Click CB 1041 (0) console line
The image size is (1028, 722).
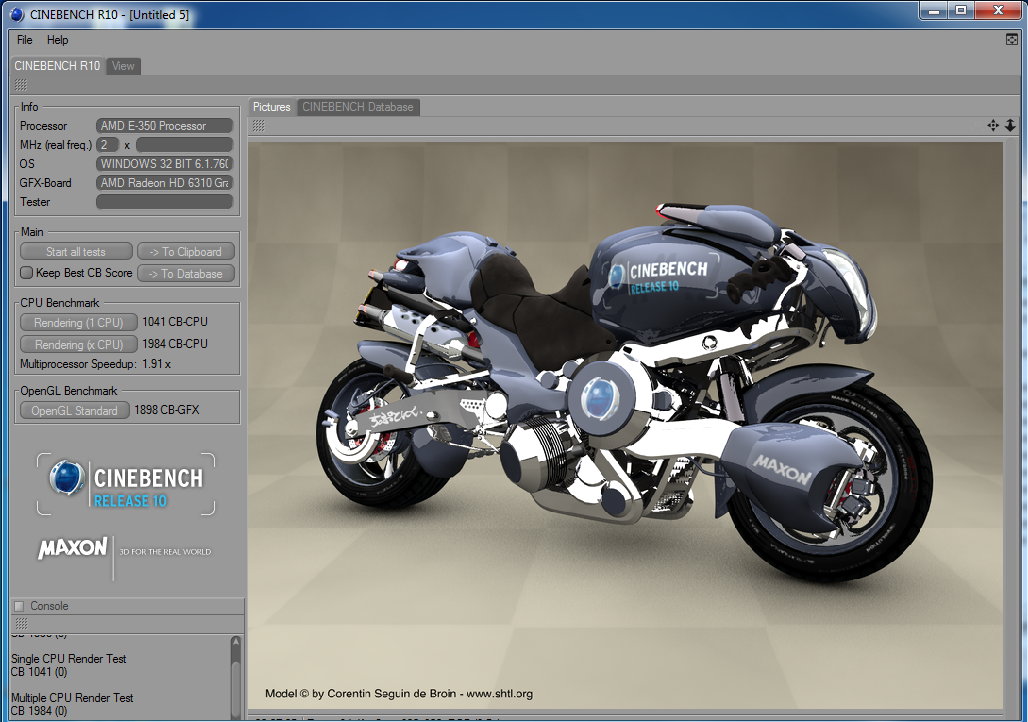coord(39,672)
